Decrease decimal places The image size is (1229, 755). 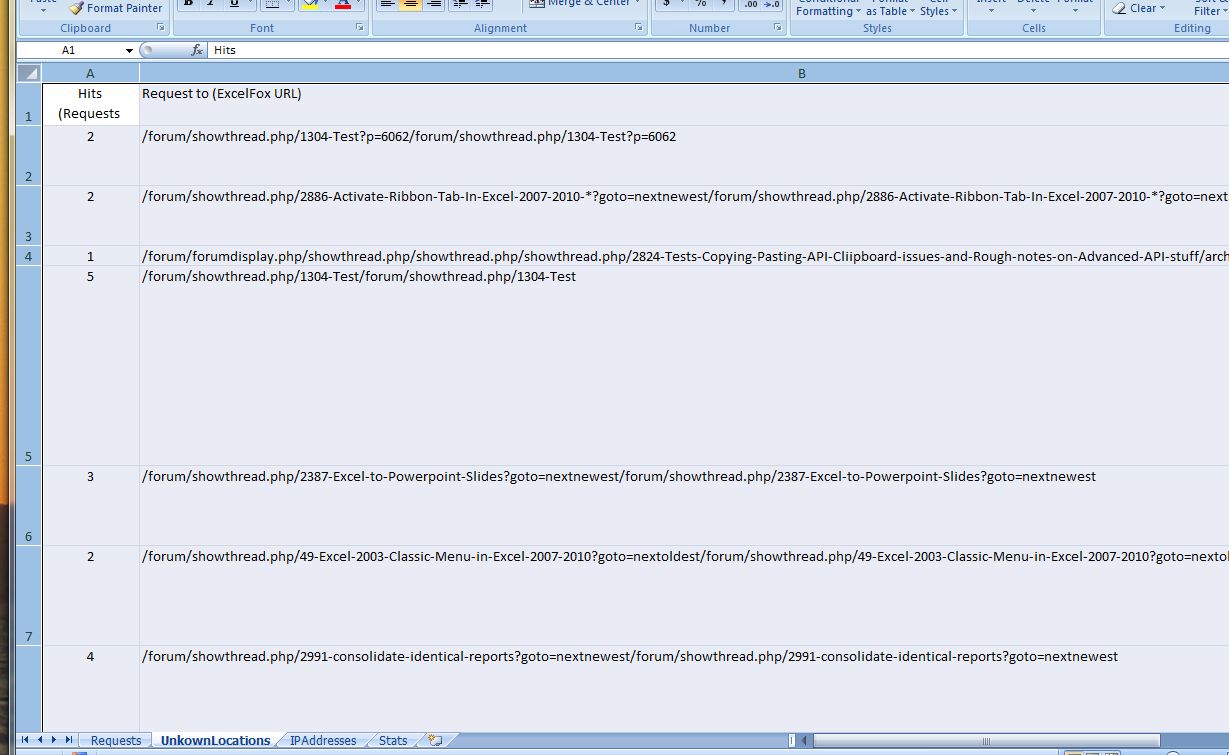click(x=774, y=4)
